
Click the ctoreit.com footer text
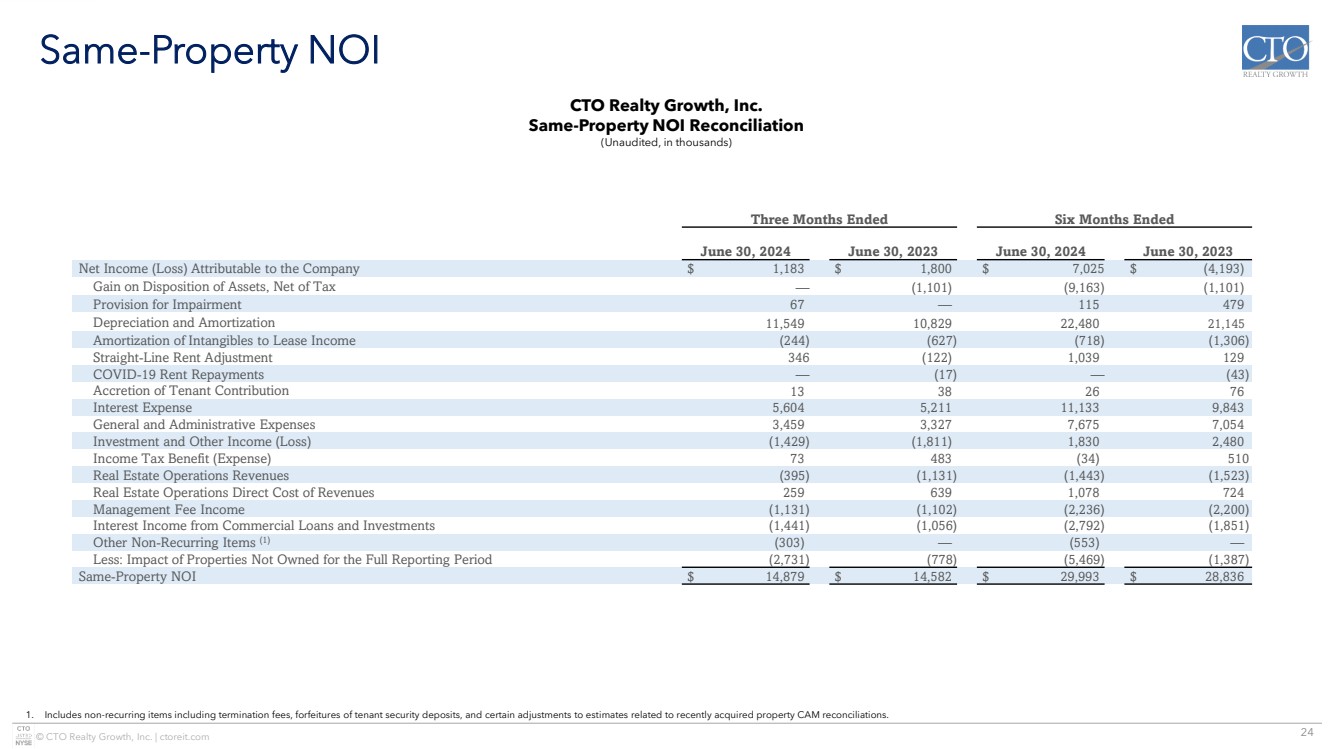pos(184,737)
